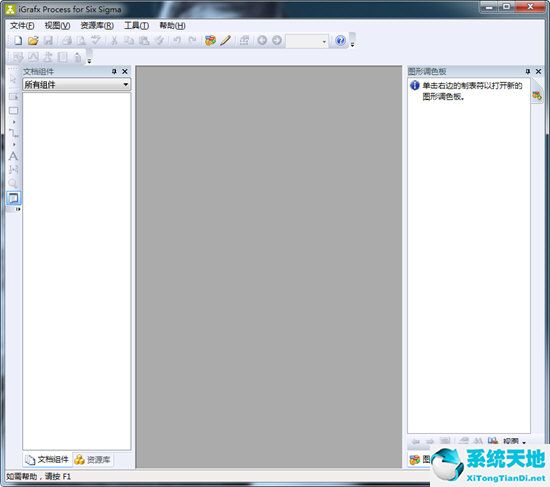Image resolution: width=550 pixels, height=487 pixels.
Task: Click the shape palette icon in toolbar
Action: pos(210,40)
